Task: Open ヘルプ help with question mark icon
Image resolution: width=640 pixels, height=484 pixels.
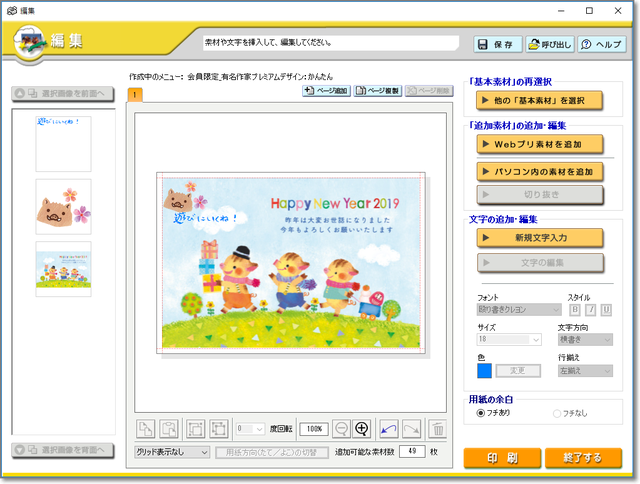Action: coord(599,45)
